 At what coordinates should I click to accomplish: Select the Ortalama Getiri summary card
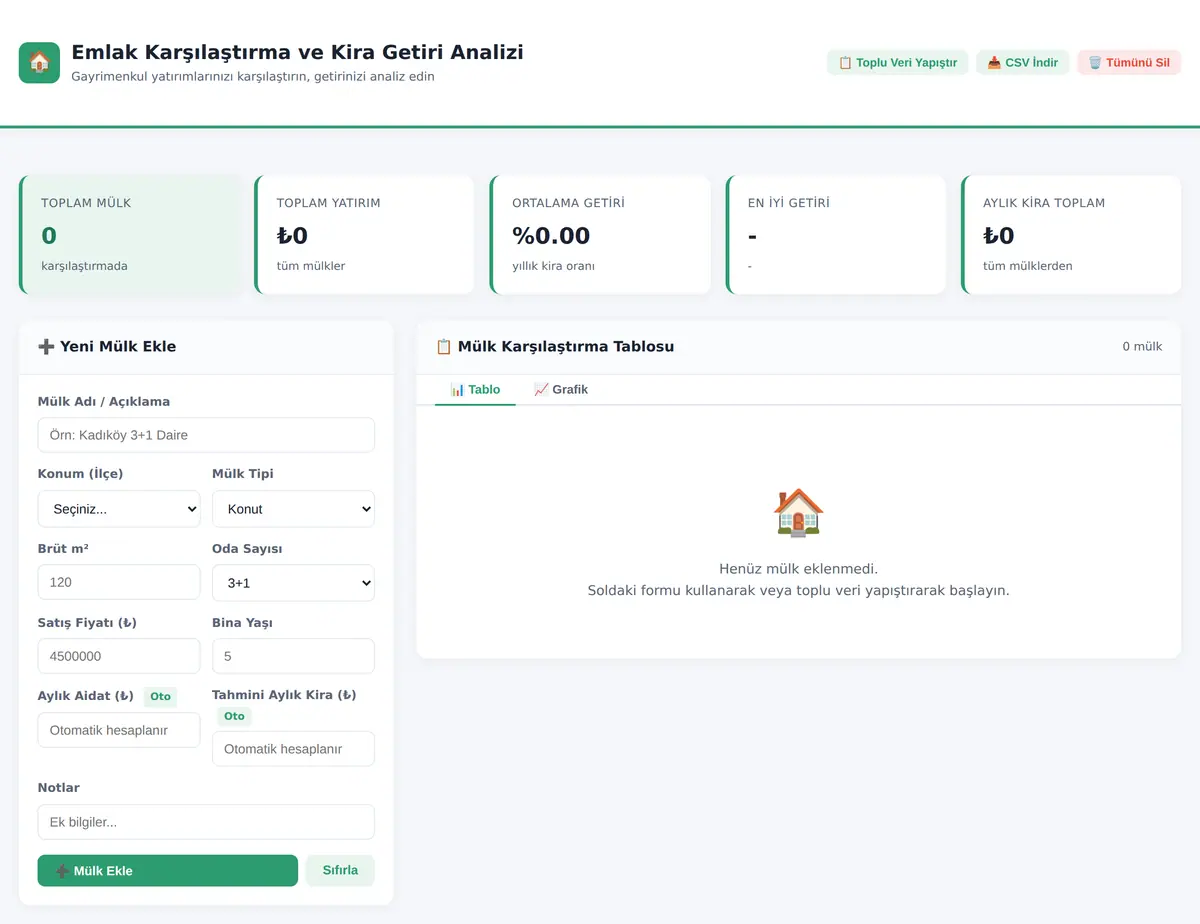(x=600, y=235)
